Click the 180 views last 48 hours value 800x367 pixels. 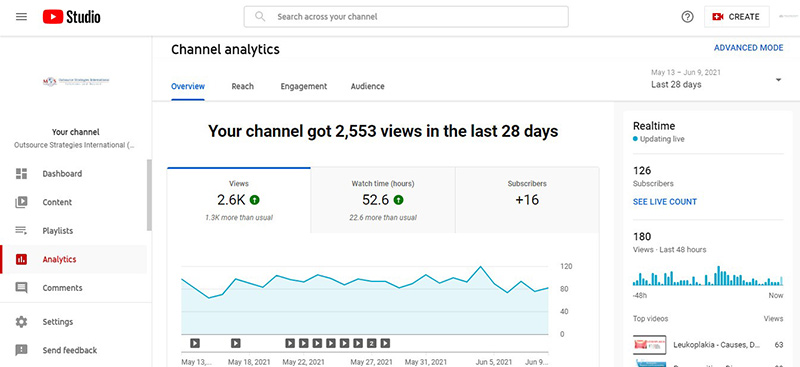click(642, 236)
